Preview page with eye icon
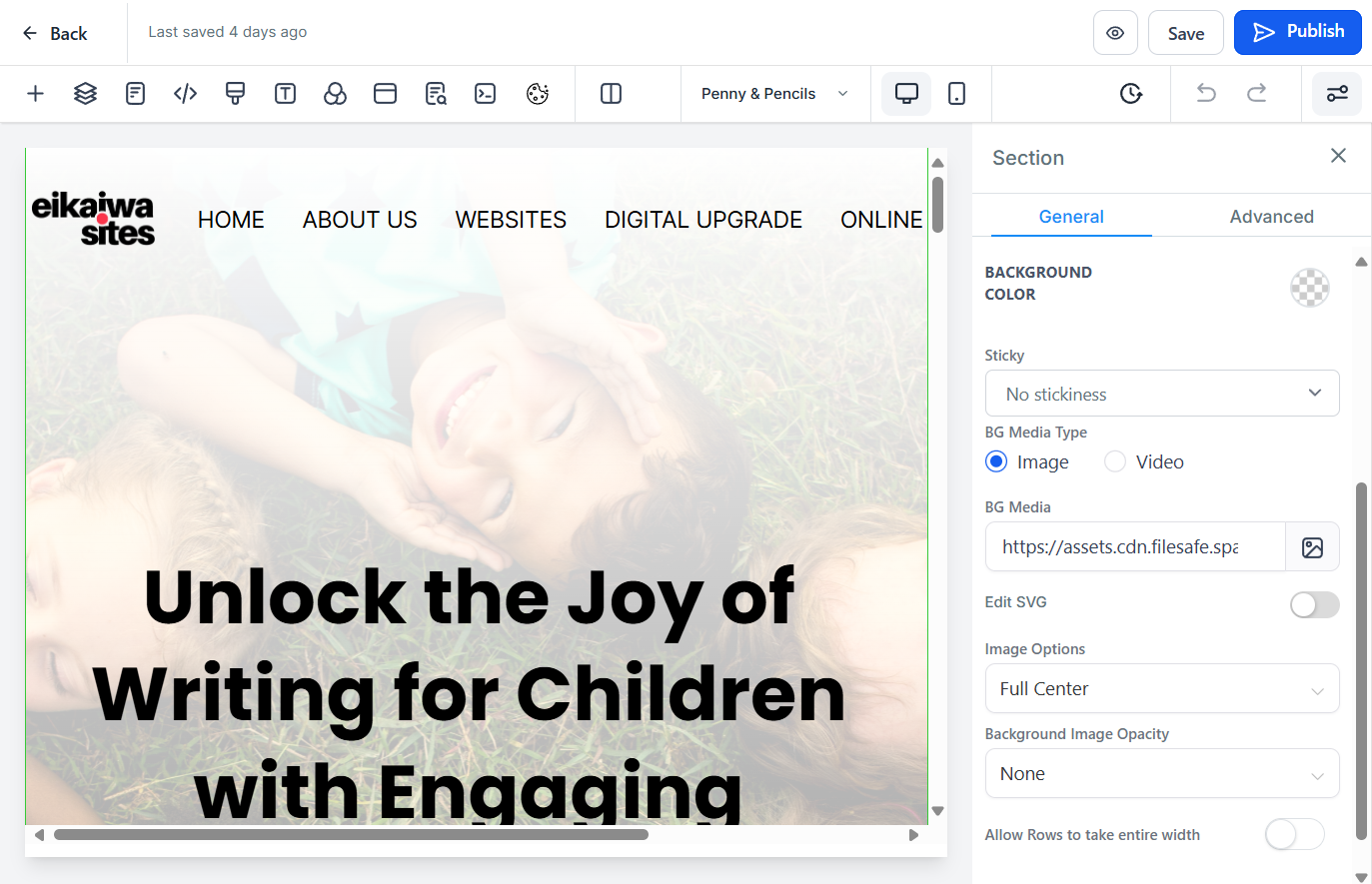 (1115, 33)
